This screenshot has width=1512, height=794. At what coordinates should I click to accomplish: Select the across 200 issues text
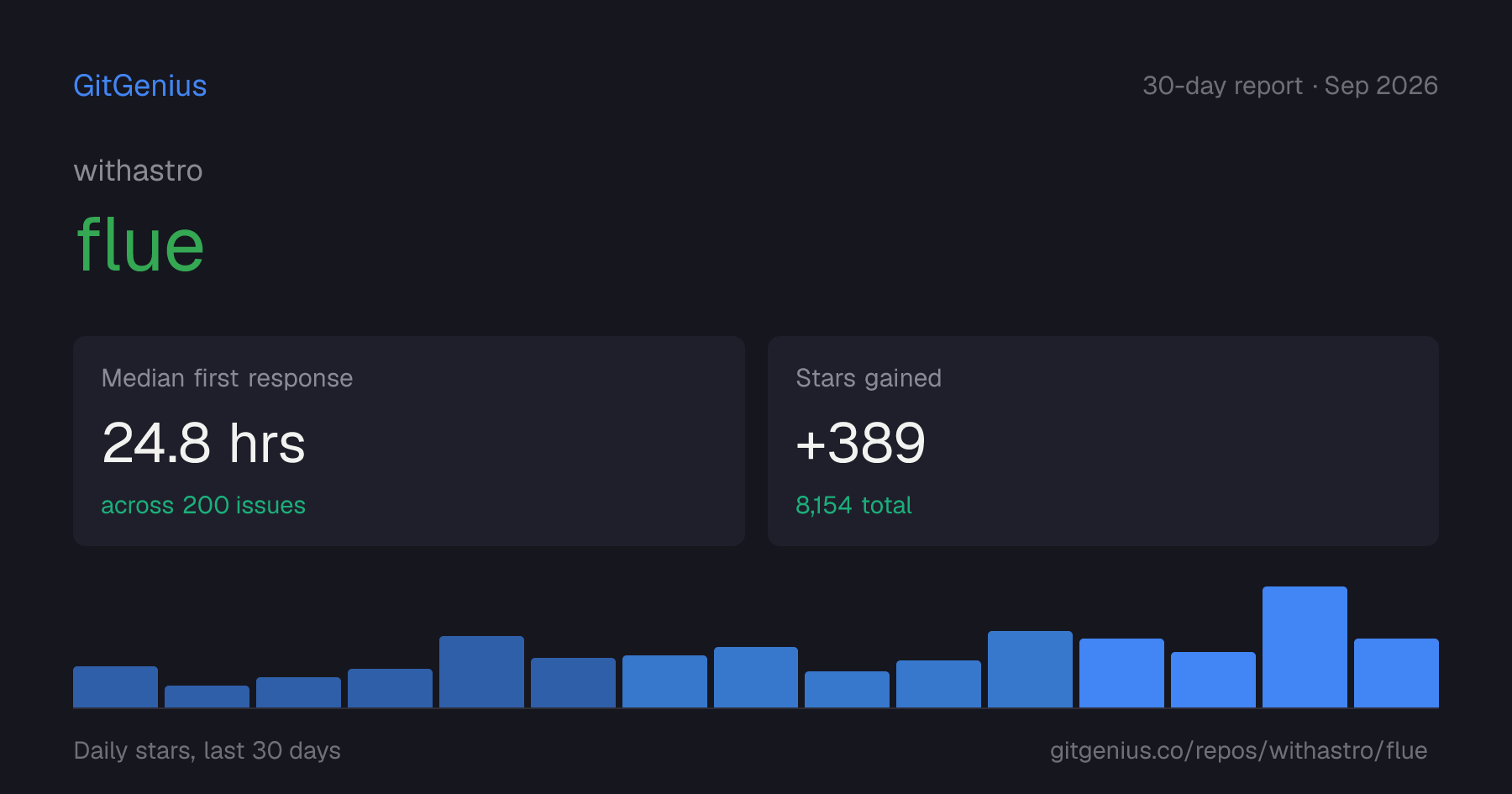[x=203, y=505]
